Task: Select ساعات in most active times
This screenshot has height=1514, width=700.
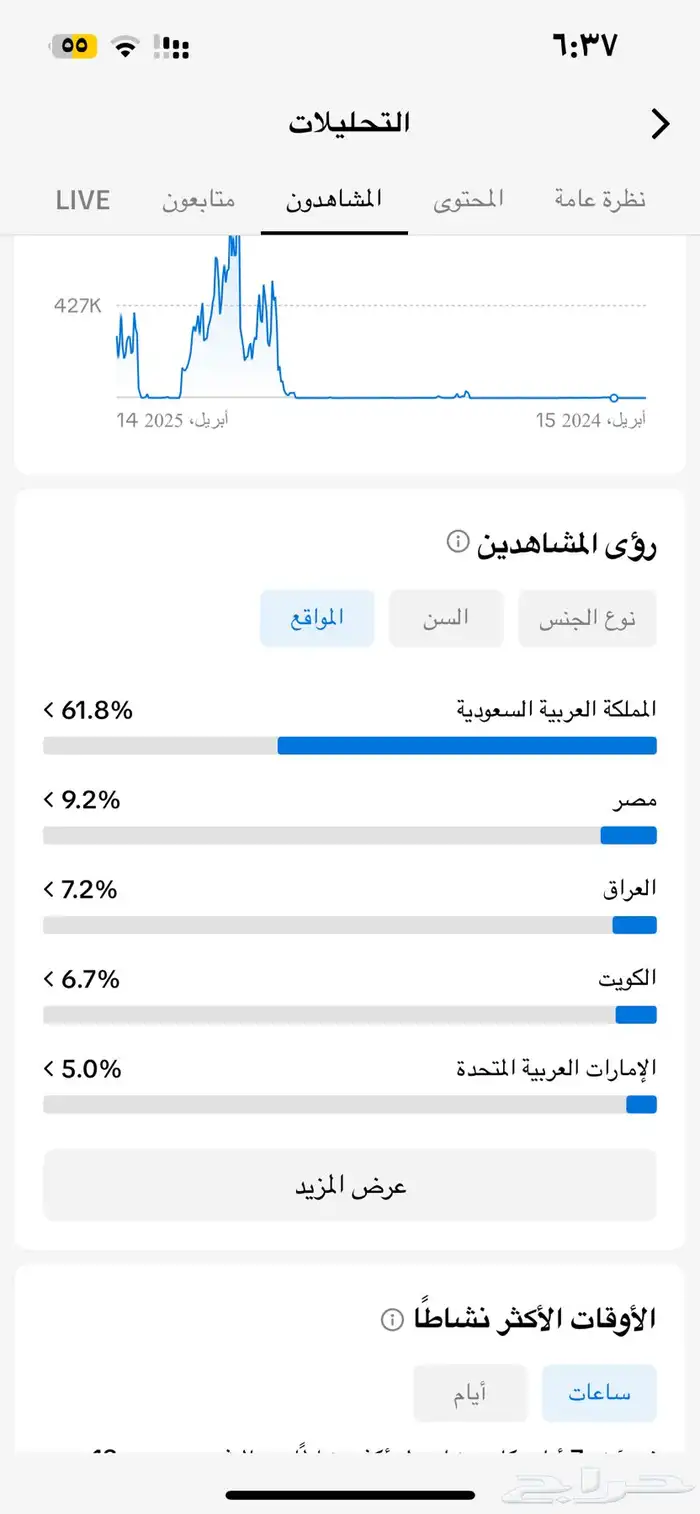Action: (598, 1392)
